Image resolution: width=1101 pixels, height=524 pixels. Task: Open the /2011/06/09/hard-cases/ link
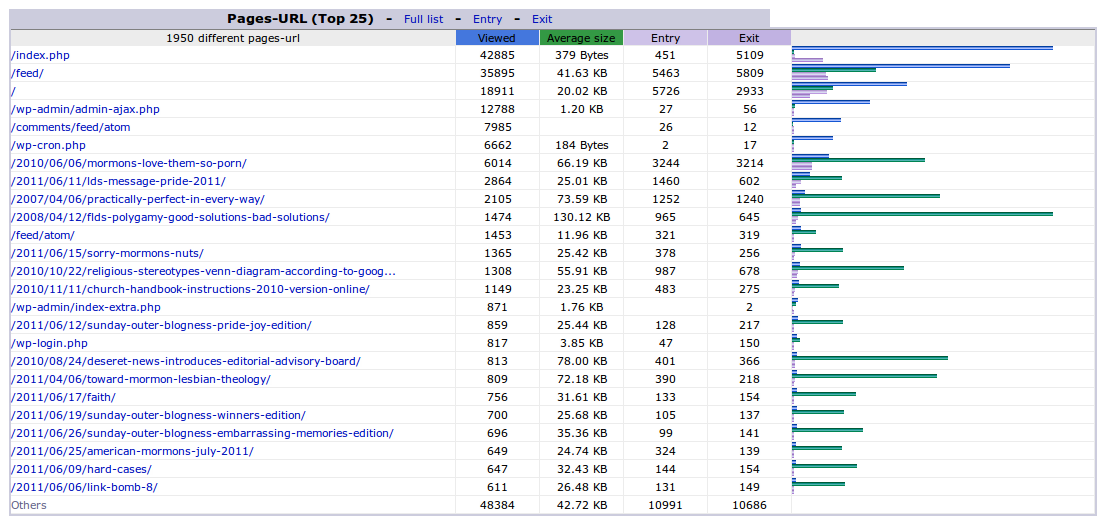pyautogui.click(x=81, y=469)
